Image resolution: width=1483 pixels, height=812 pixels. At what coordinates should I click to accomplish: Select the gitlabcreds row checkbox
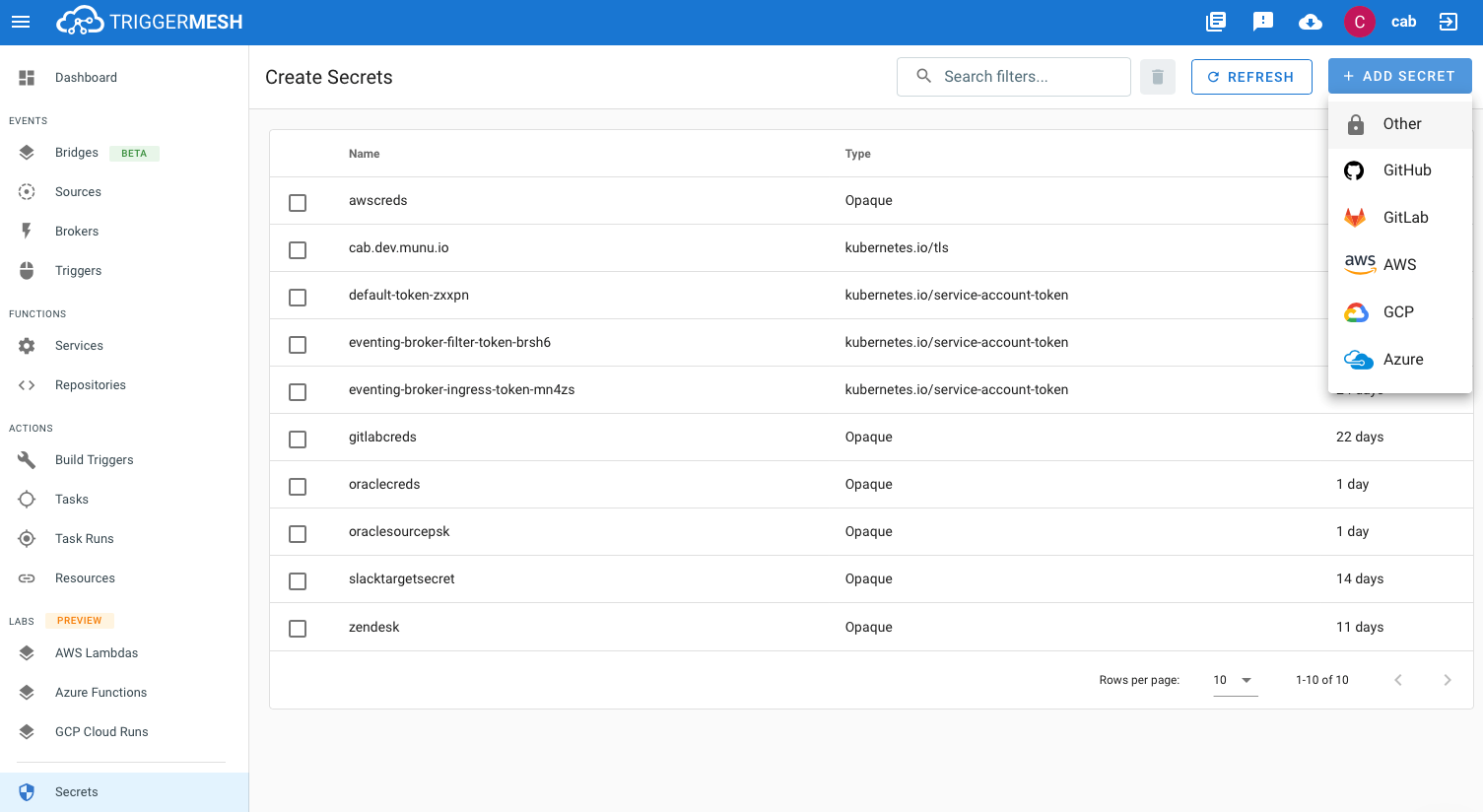pyautogui.click(x=298, y=439)
